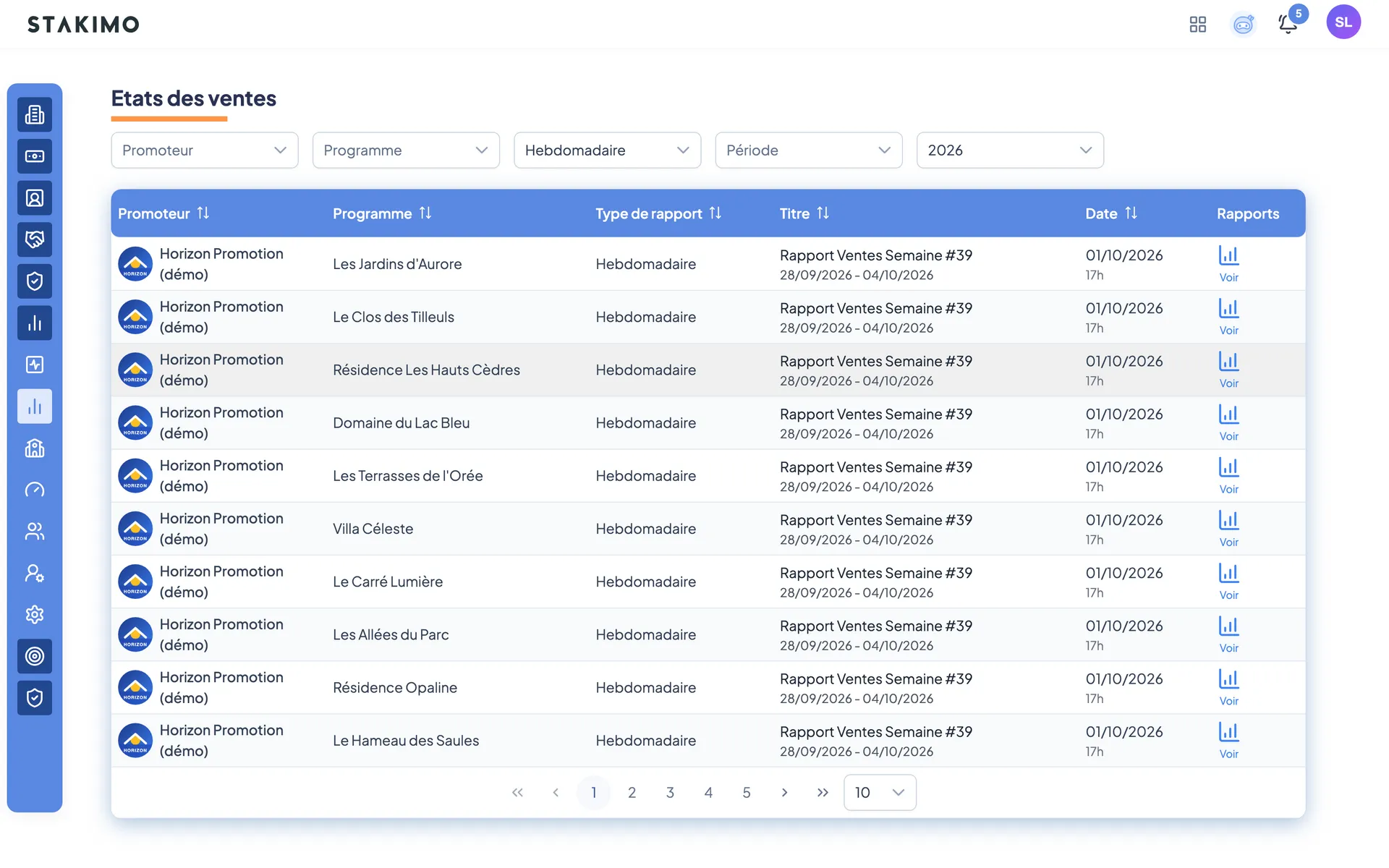The image size is (1389, 868).
Task: Jump to last page double arrow
Action: tap(823, 792)
